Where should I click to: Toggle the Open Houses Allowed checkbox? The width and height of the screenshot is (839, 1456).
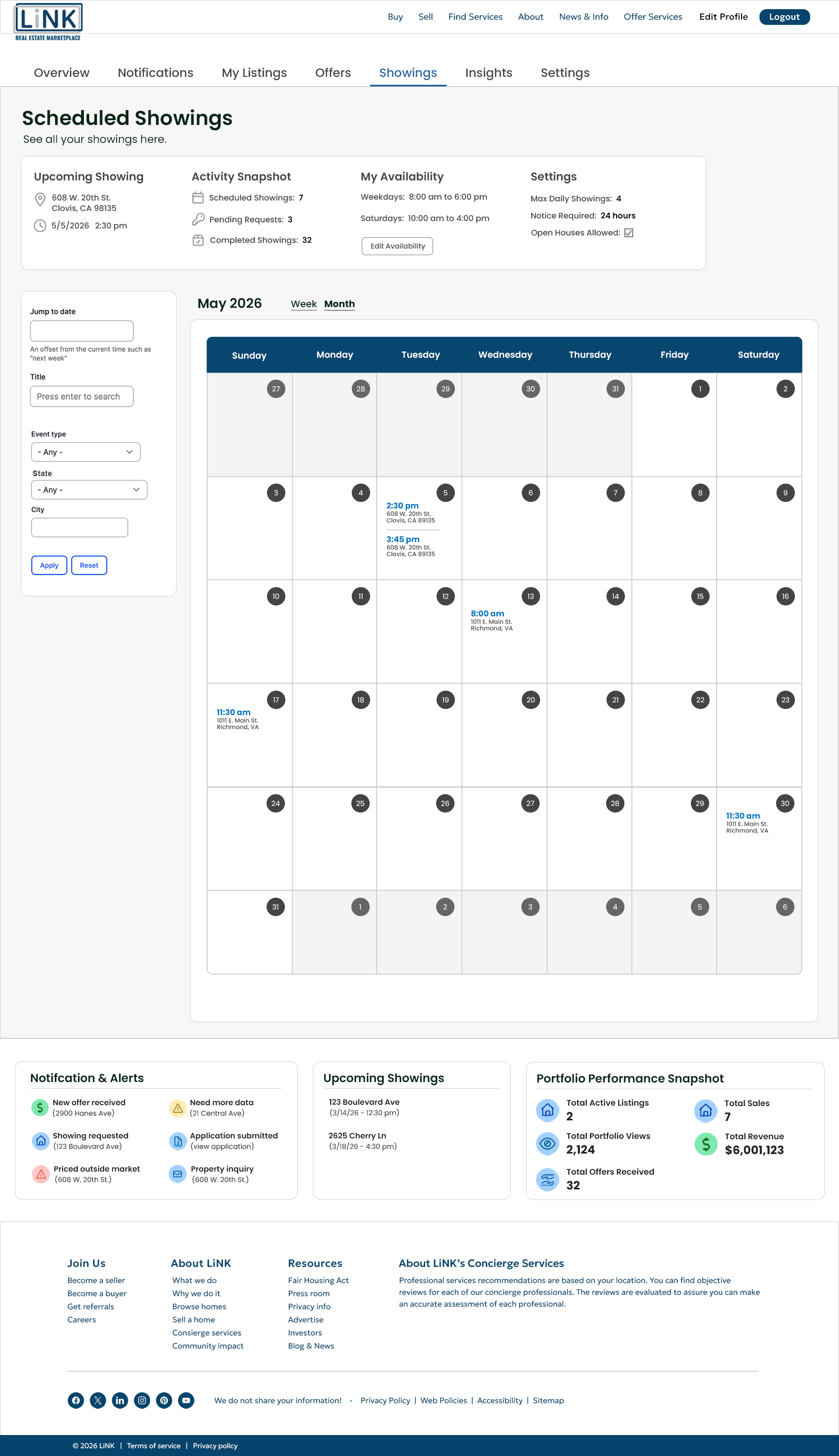click(629, 232)
